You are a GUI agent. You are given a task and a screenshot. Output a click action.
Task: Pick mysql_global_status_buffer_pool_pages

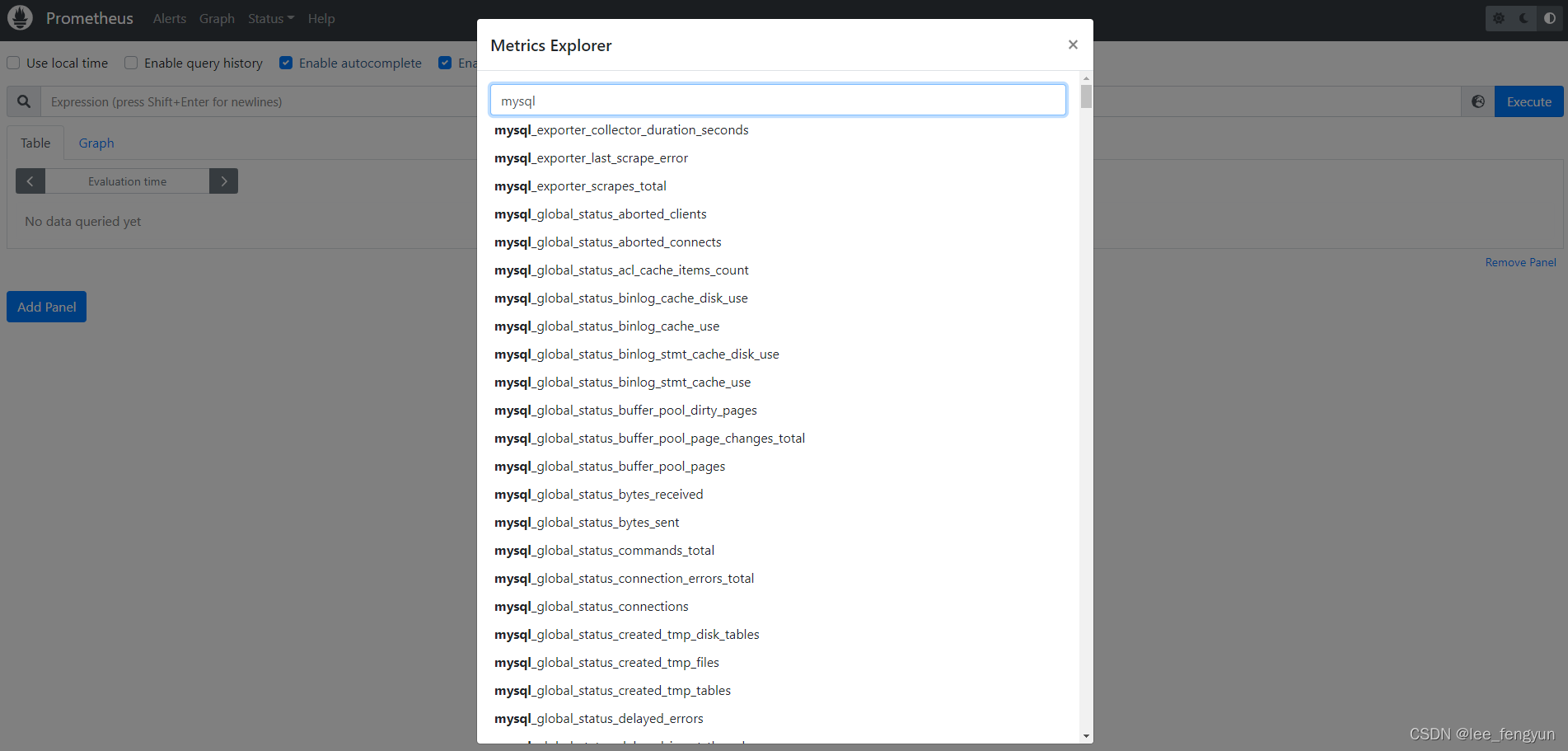[610, 467]
